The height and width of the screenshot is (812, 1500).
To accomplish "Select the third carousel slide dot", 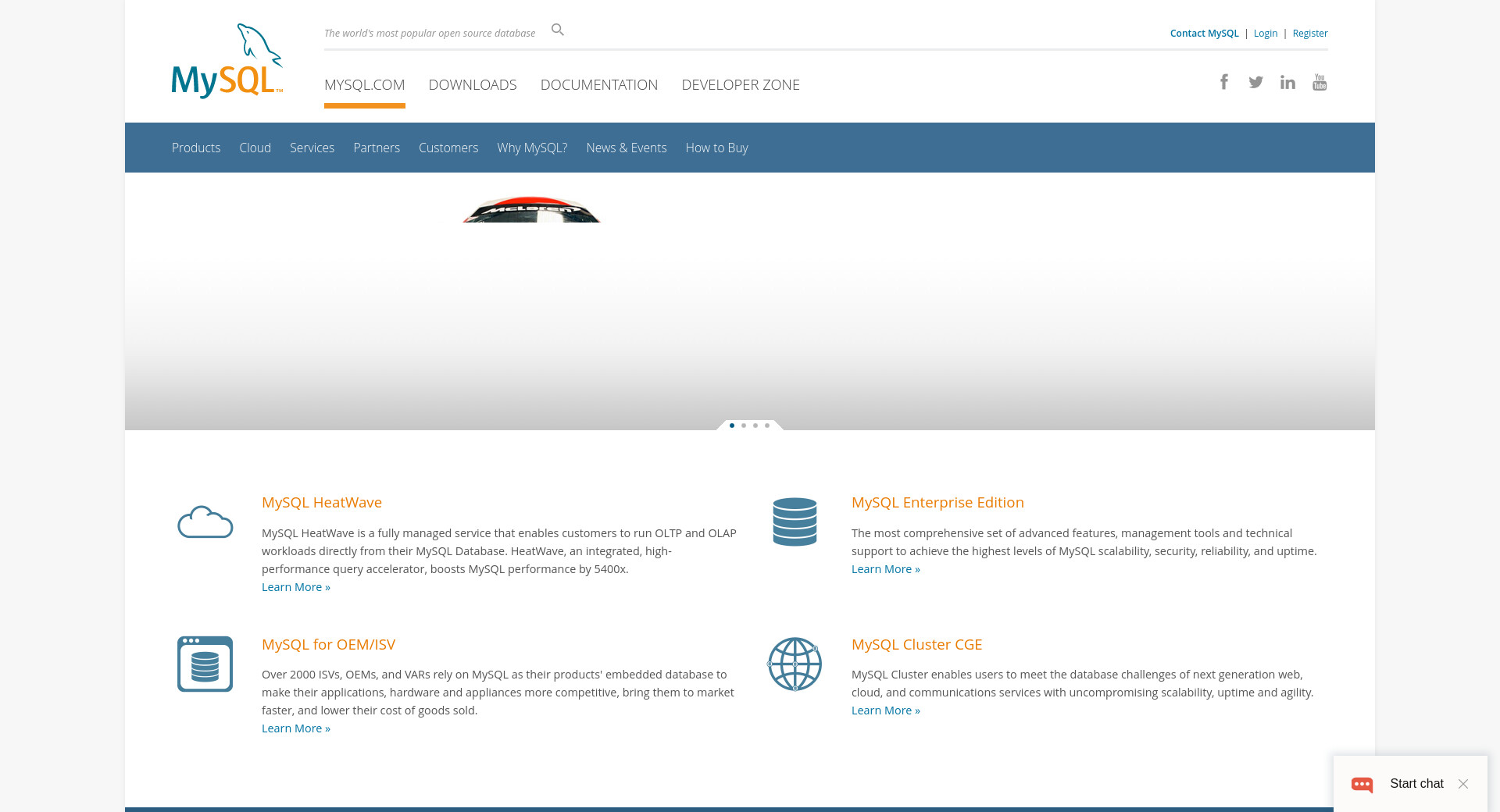I will 755,426.
